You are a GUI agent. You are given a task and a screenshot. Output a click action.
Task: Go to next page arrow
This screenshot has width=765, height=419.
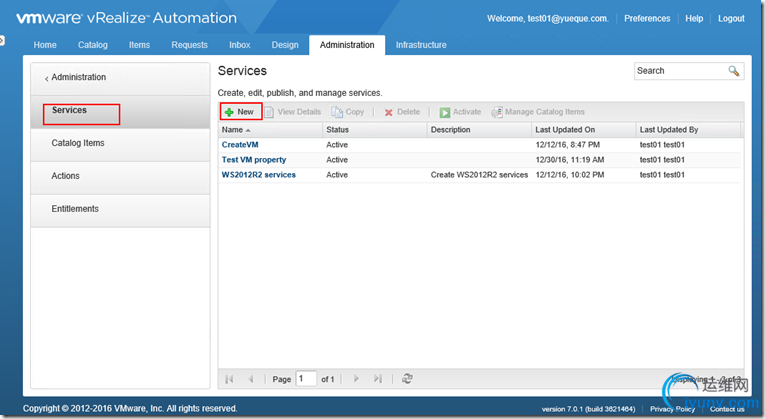pos(356,379)
